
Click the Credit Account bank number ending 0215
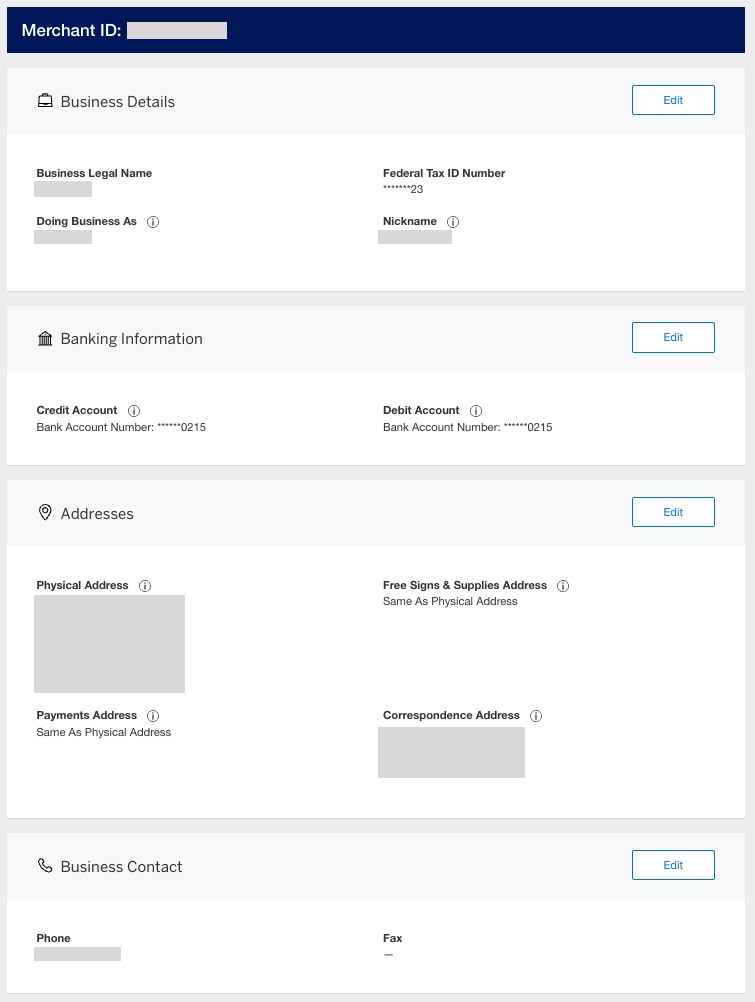coord(121,427)
